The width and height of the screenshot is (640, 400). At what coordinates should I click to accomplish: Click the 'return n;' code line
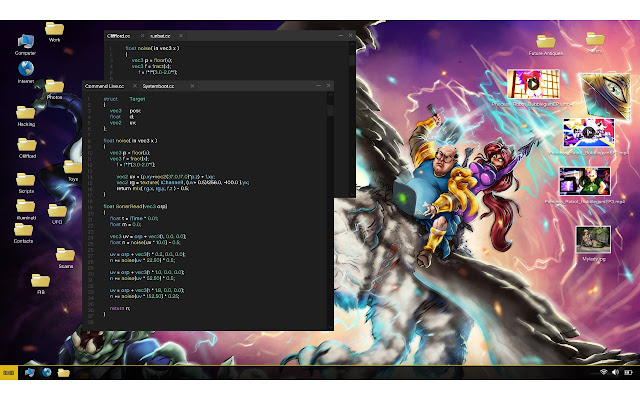(120, 308)
